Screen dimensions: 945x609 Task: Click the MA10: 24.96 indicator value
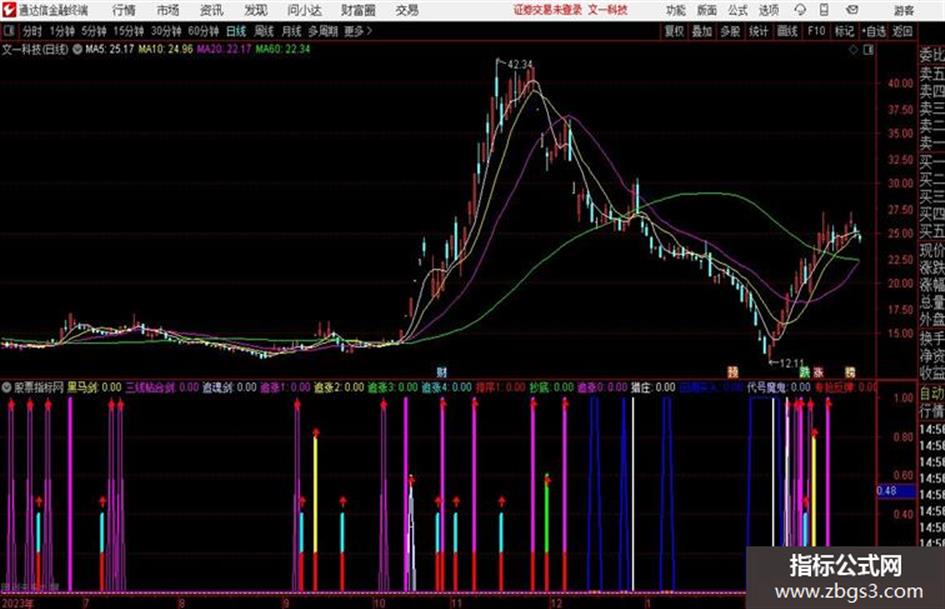(x=165, y=49)
